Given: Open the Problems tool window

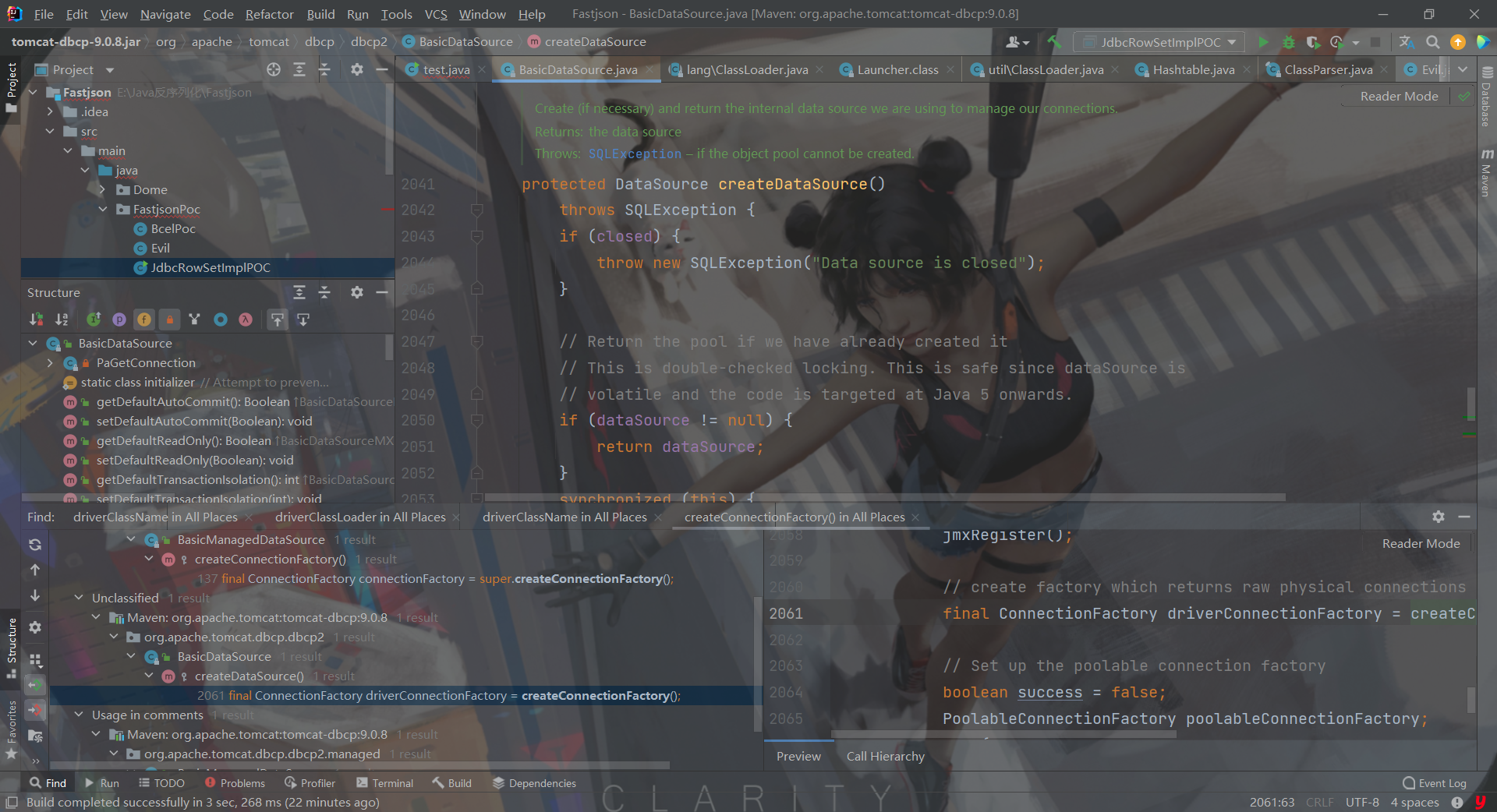Looking at the screenshot, I should click(x=235, y=783).
